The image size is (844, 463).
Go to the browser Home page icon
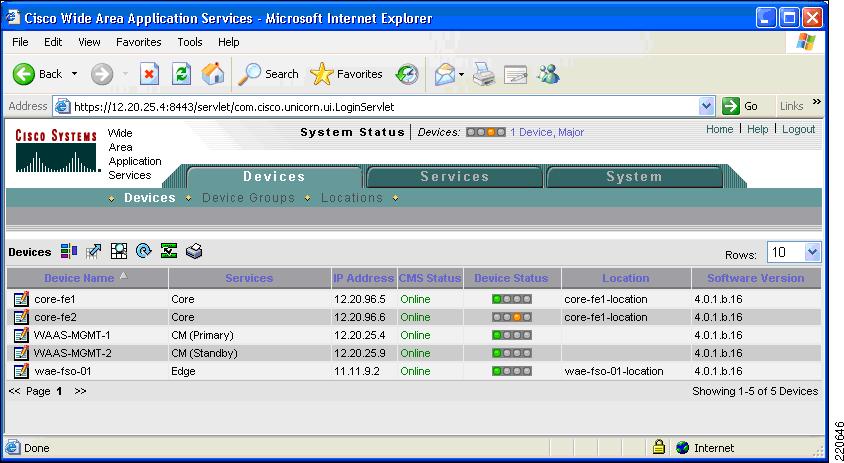pyautogui.click(x=213, y=74)
